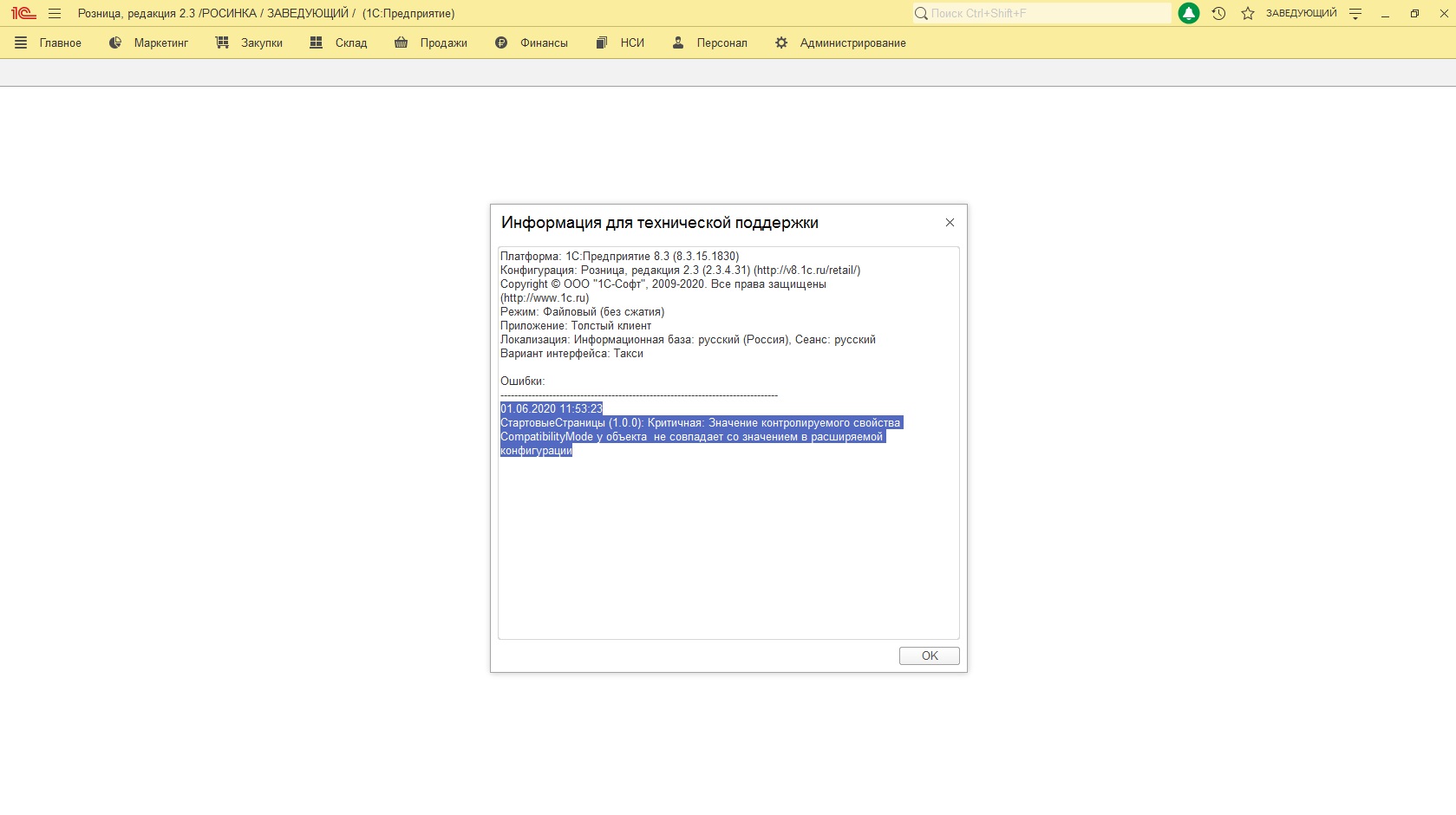The width and height of the screenshot is (1456, 815).
Task: Click the ЗАВЕДУЮЩИЙ user name
Action: click(x=1301, y=13)
